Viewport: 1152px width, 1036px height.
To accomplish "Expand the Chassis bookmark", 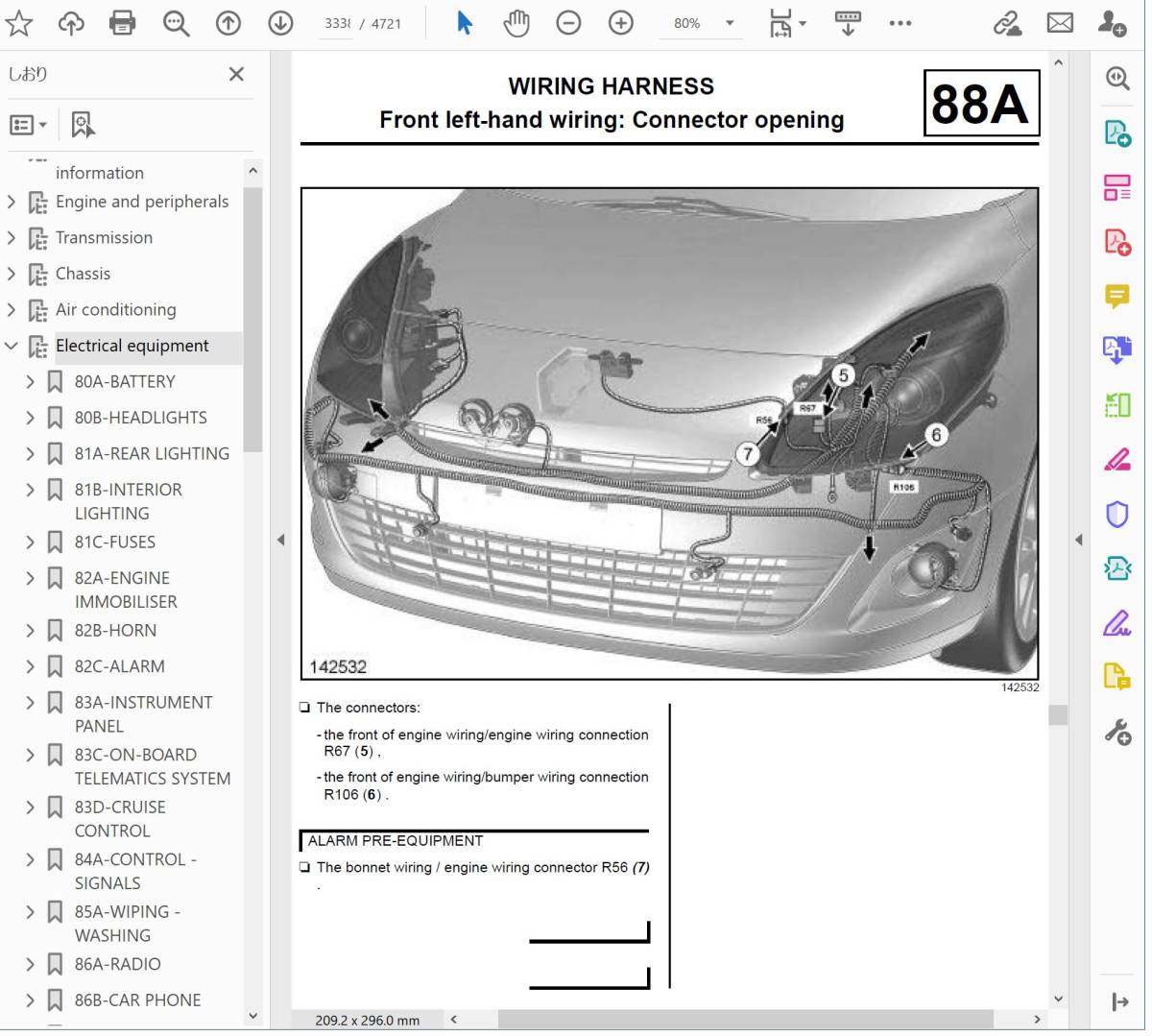I will [x=12, y=274].
